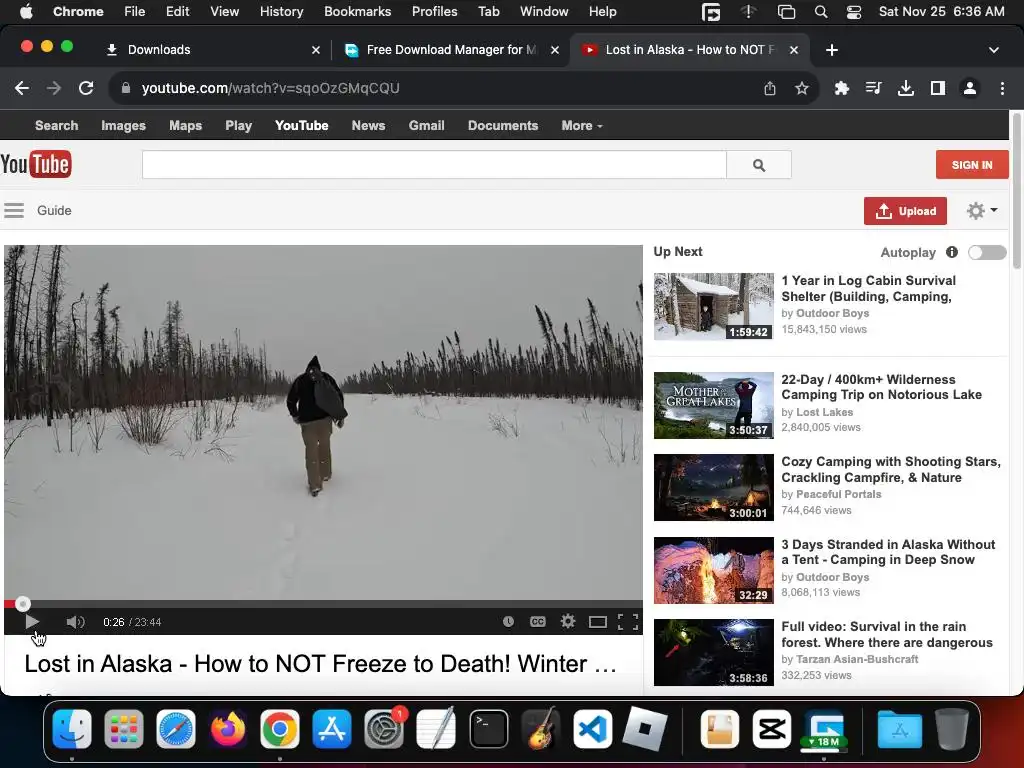Expand the More dropdown in Google bar
Screen dimensions: 1024x768
coord(581,125)
